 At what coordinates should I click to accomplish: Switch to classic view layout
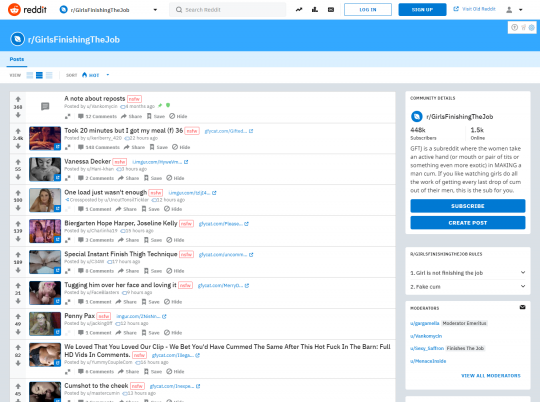[x=40, y=75]
